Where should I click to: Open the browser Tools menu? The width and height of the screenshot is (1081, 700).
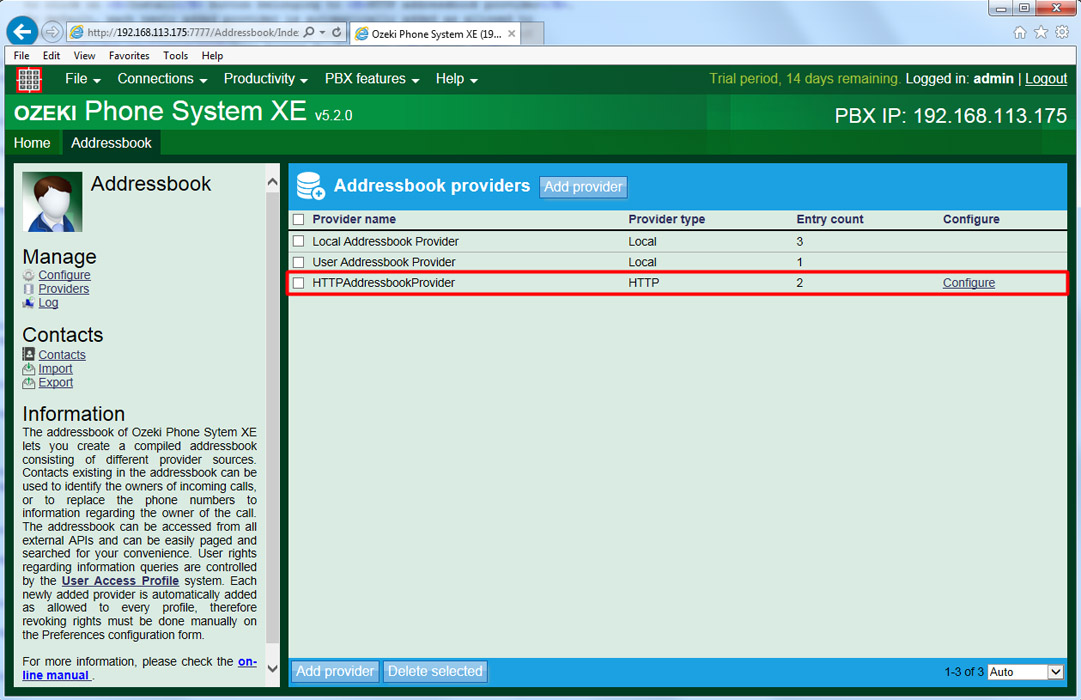pyautogui.click(x=175, y=56)
